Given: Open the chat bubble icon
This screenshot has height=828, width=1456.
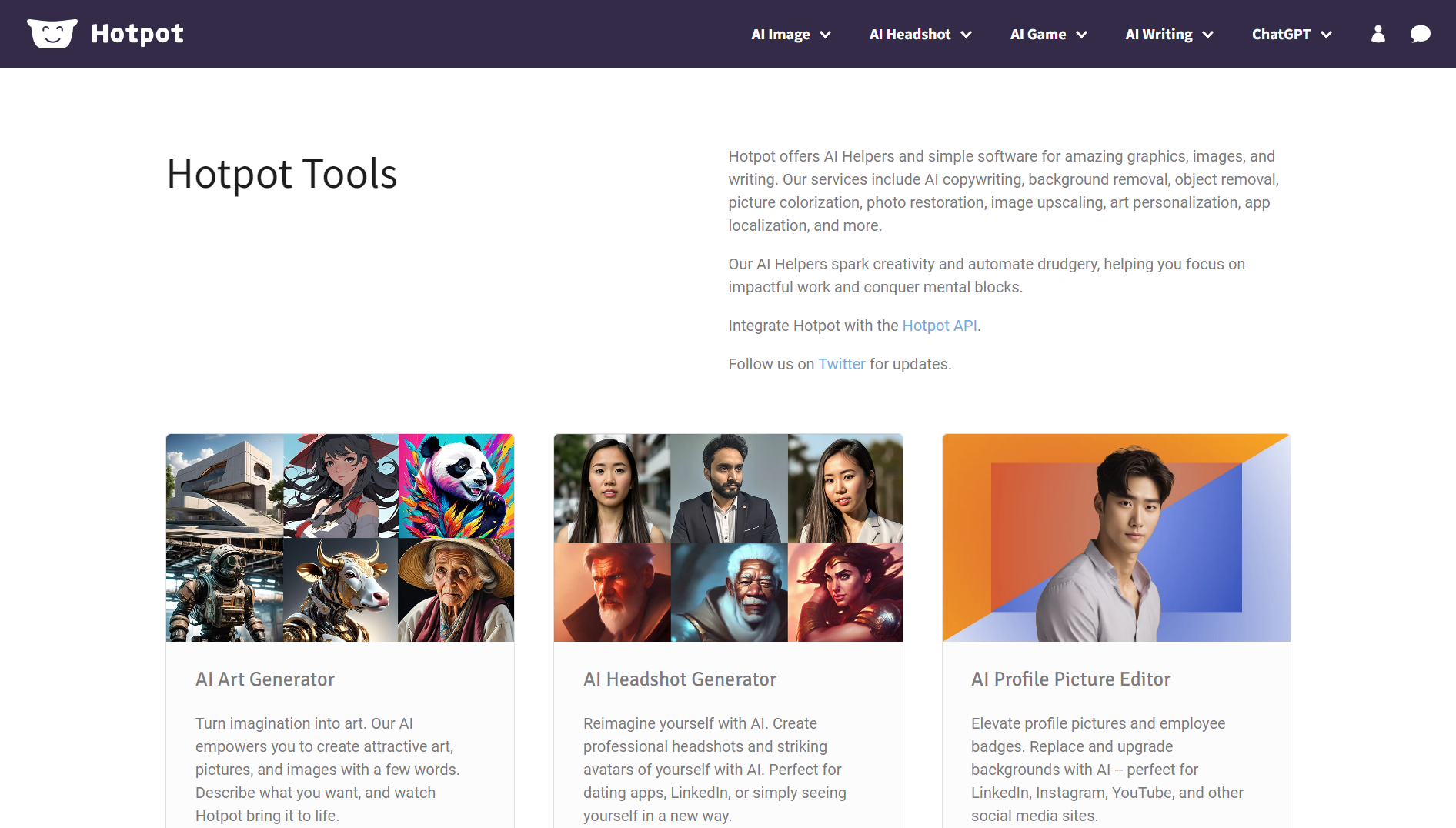Looking at the screenshot, I should coord(1421,34).
